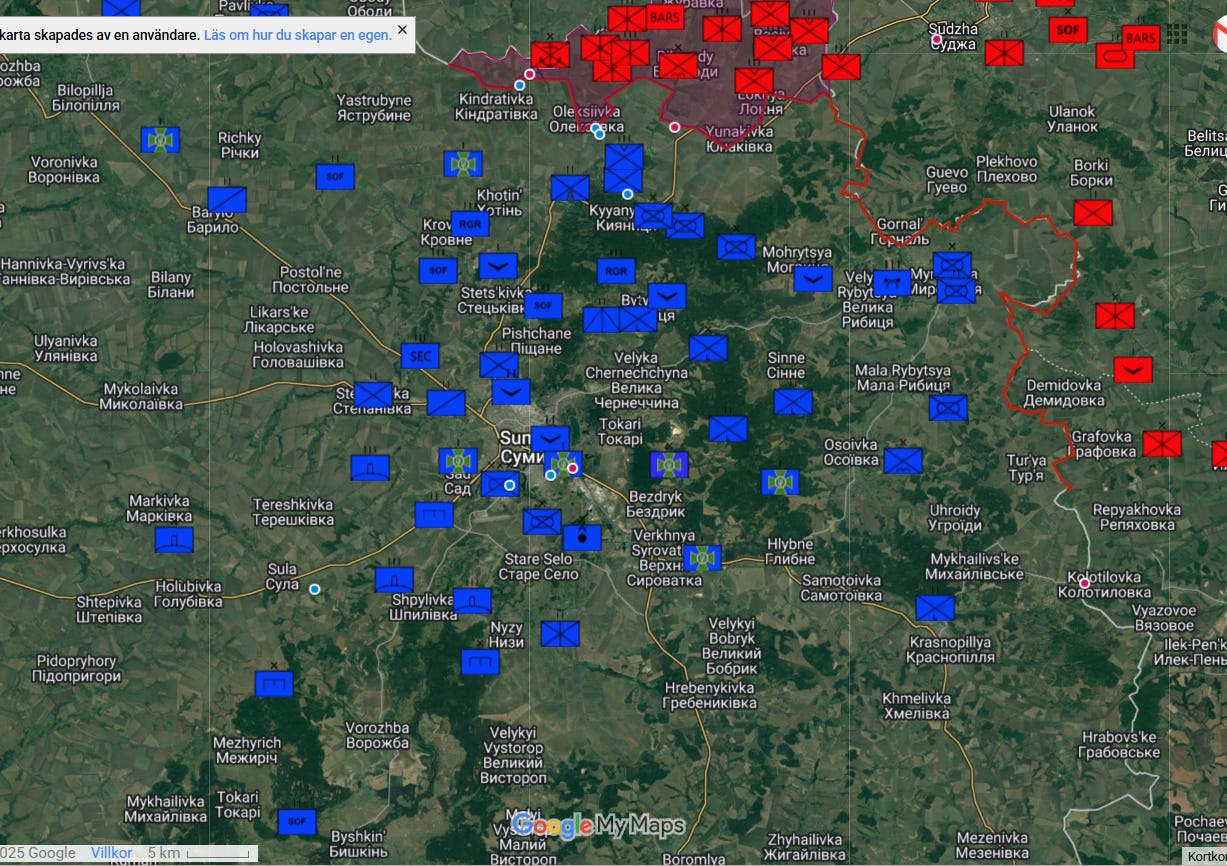Select the blue SOF marker below Krovne
This screenshot has height=866, width=1227.
(x=438, y=270)
